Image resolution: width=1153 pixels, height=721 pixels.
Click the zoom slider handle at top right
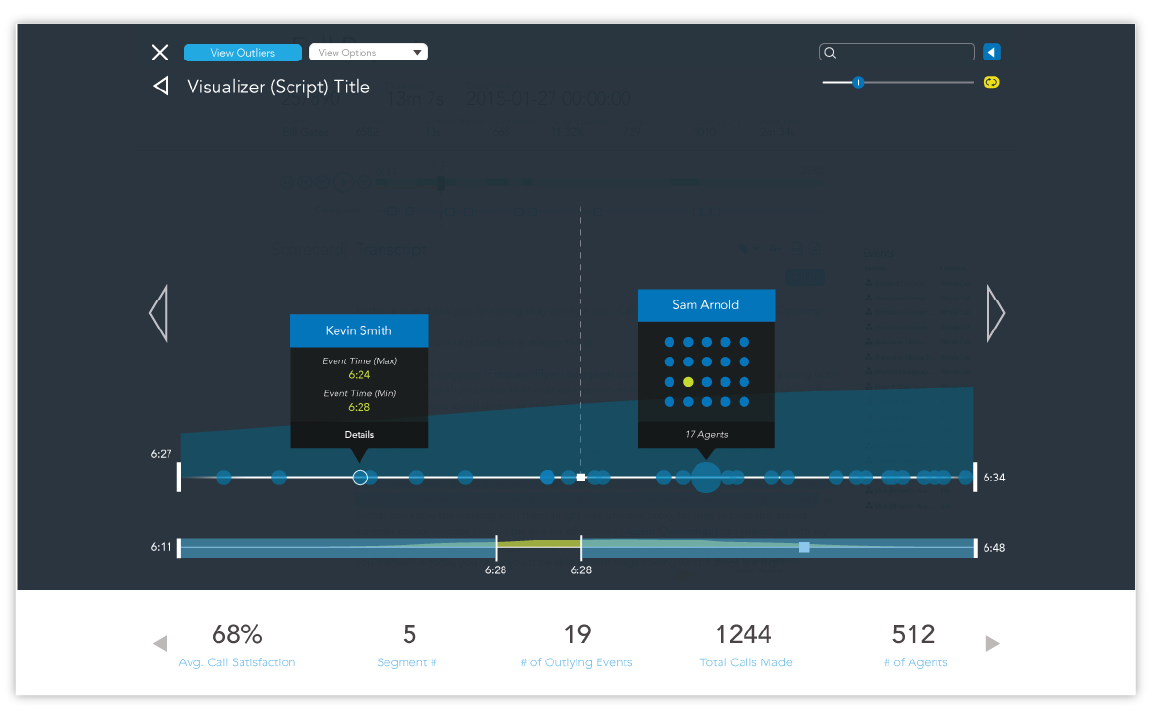click(x=858, y=82)
